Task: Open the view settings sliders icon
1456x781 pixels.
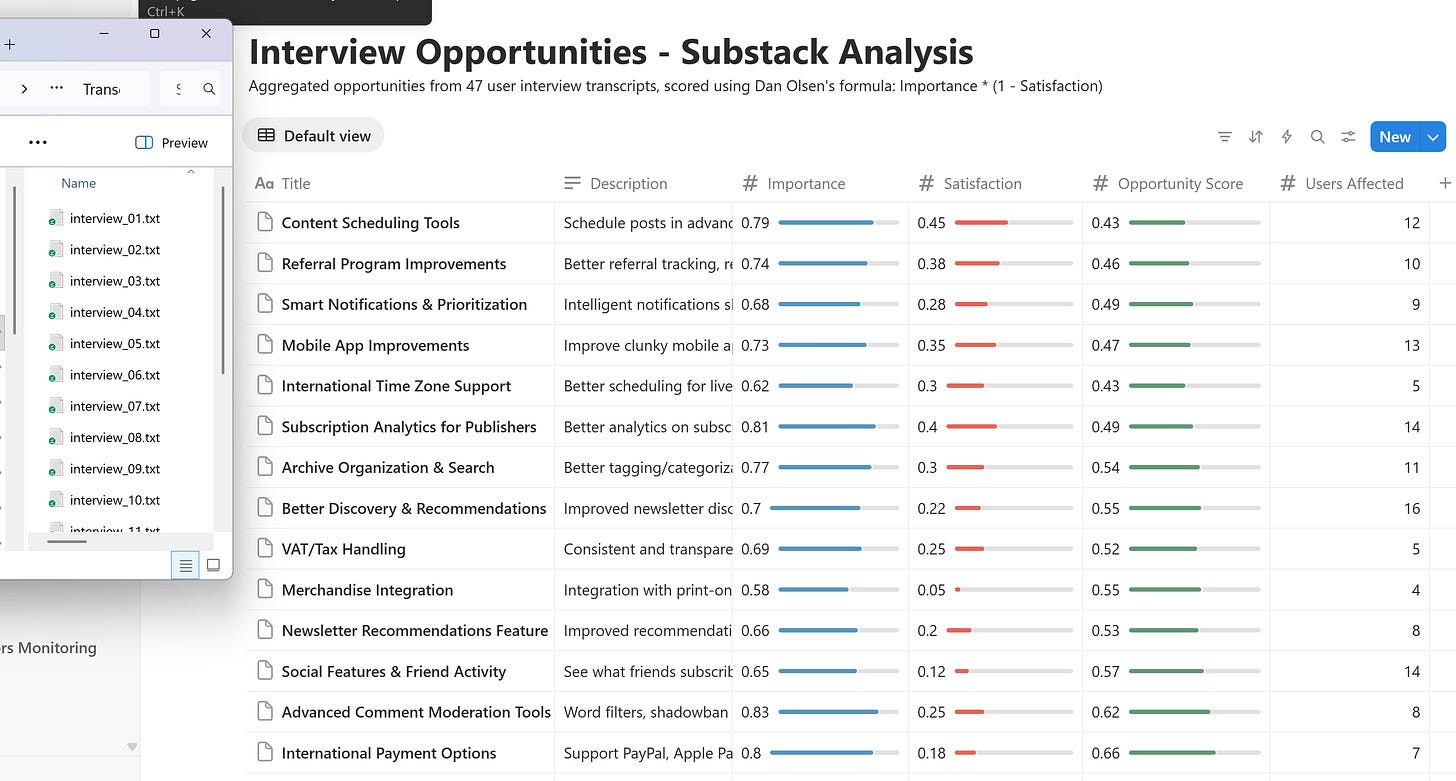Action: [1347, 136]
